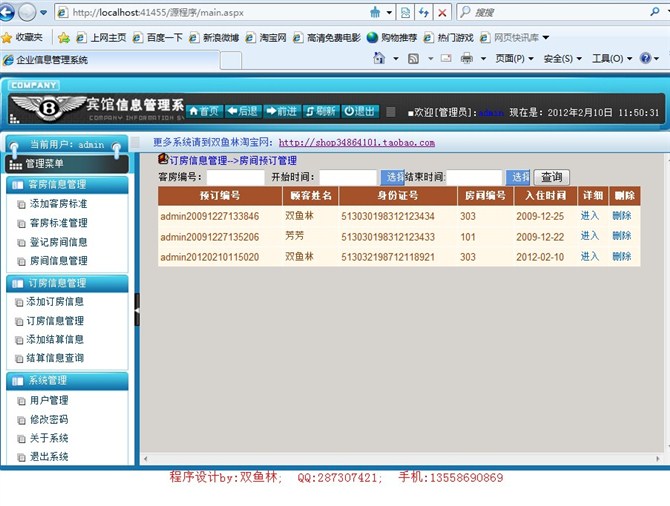Viewport: 670px width, 506px height.
Task: Click 进入 for booking admin20091227133846
Action: coord(590,216)
